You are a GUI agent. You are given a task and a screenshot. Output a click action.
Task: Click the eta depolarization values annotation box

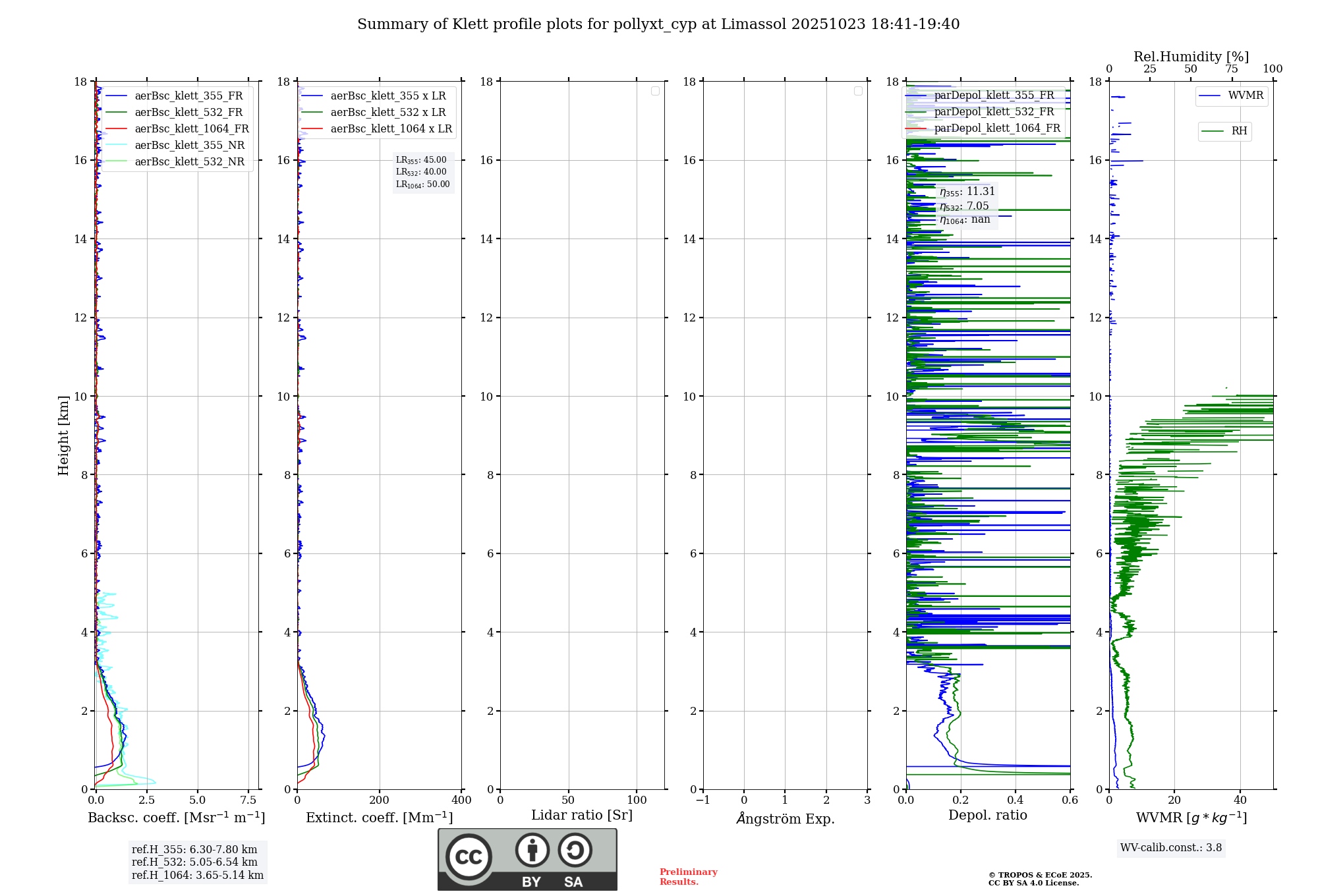[x=967, y=206]
